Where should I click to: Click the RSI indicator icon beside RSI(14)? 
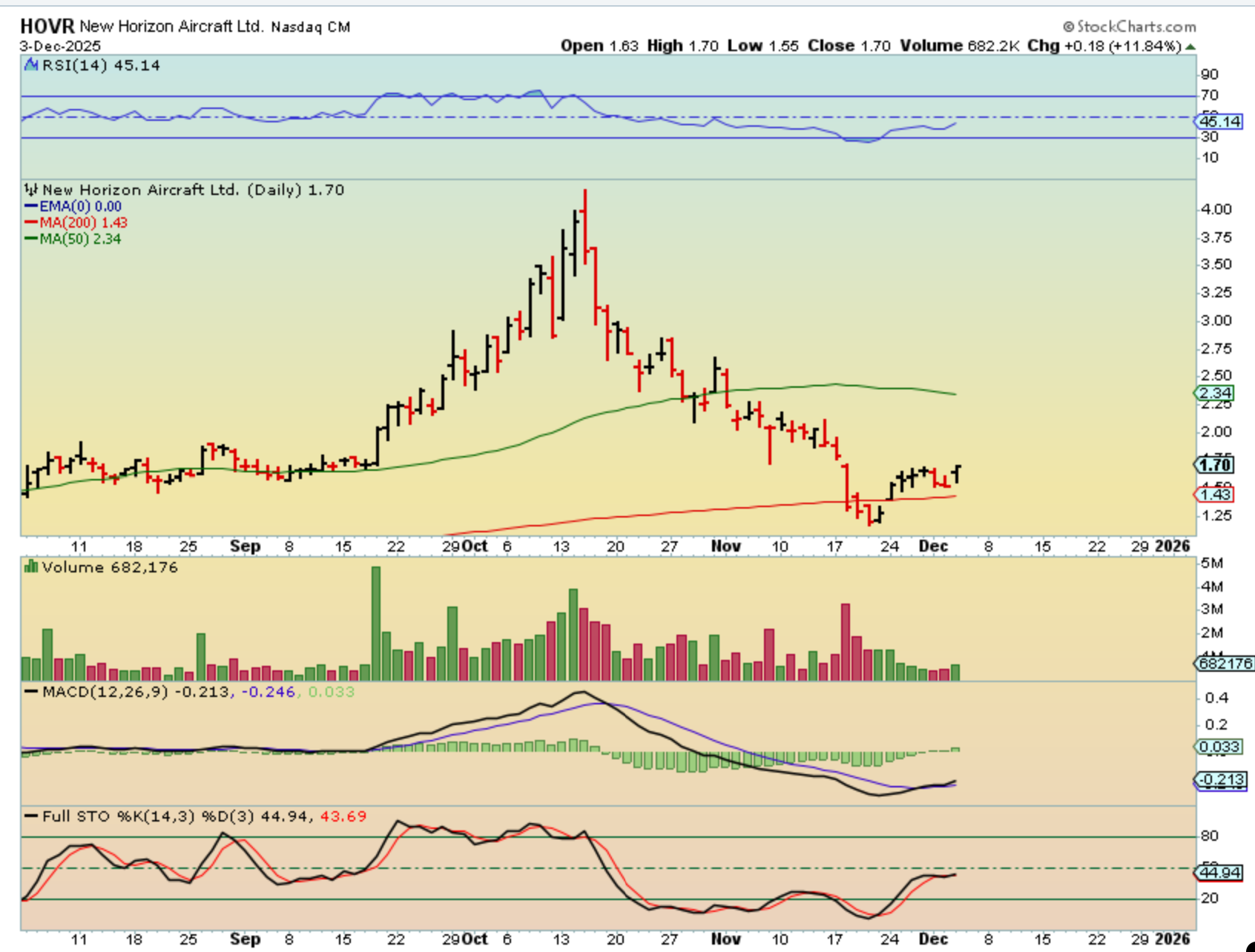tap(31, 65)
